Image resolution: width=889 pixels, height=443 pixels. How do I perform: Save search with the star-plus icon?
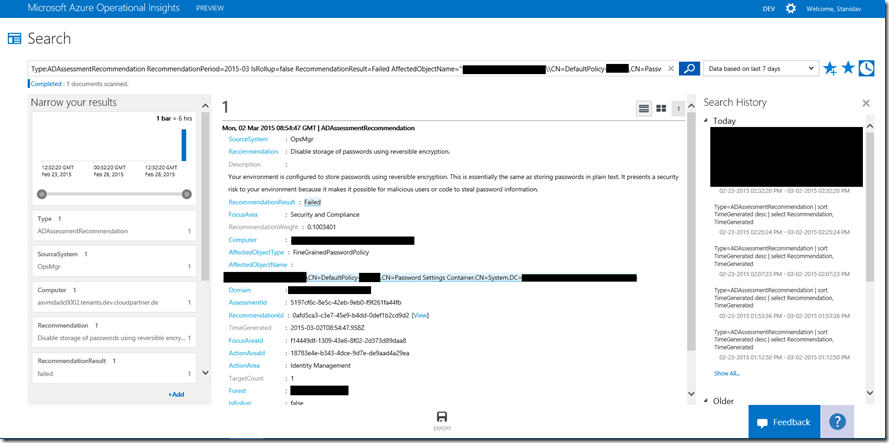[x=829, y=68]
